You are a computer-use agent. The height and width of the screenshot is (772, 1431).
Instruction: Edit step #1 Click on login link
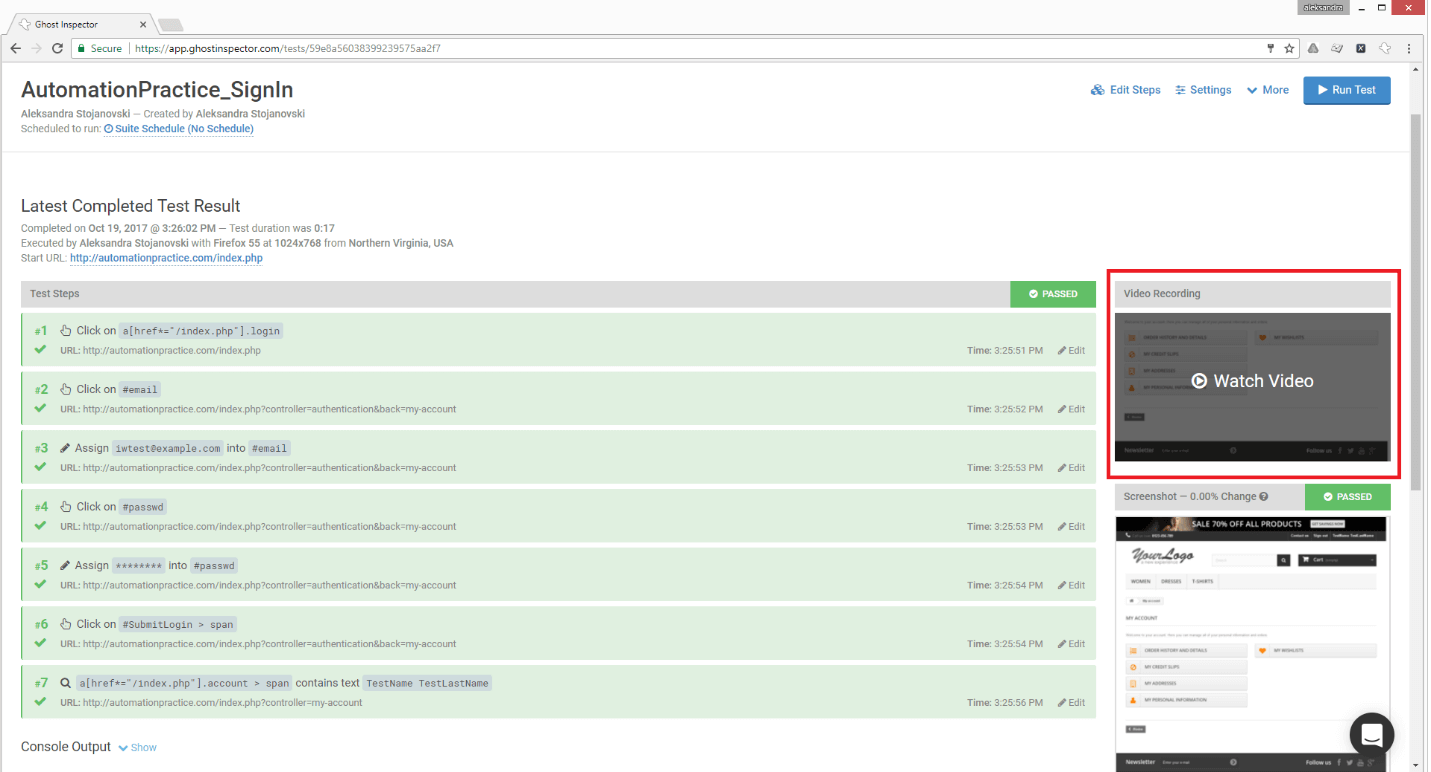pyautogui.click(x=1071, y=351)
